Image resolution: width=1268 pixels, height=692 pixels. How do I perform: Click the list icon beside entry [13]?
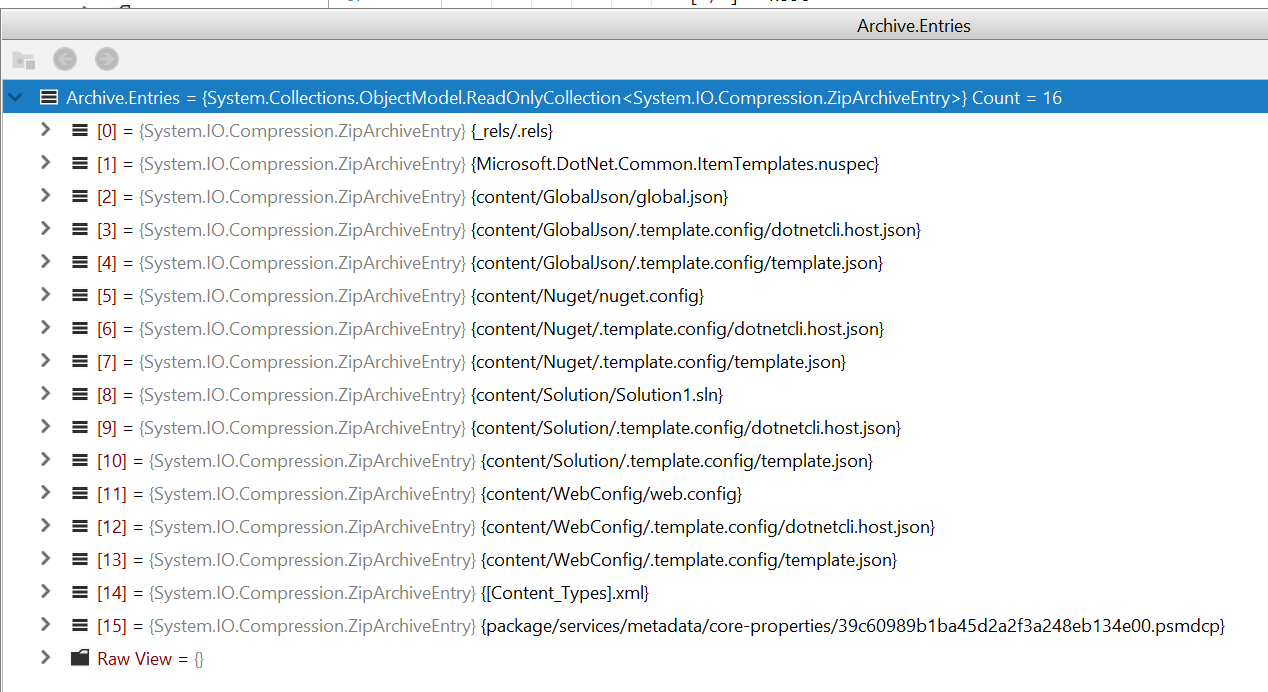(x=81, y=559)
